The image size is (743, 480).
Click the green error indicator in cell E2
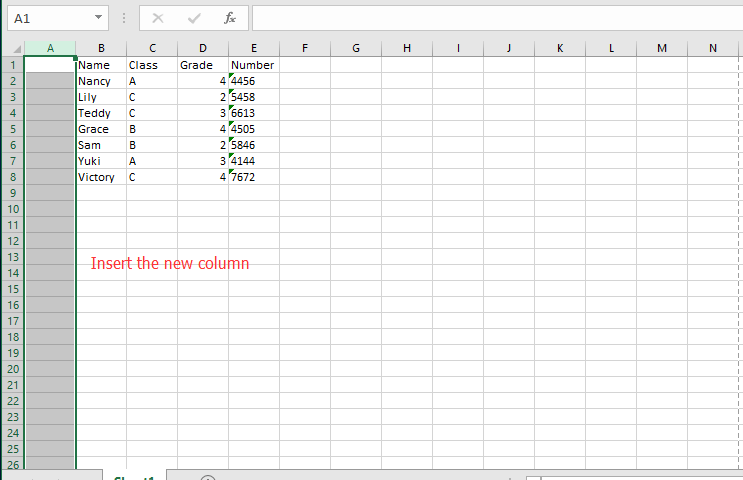point(232,76)
